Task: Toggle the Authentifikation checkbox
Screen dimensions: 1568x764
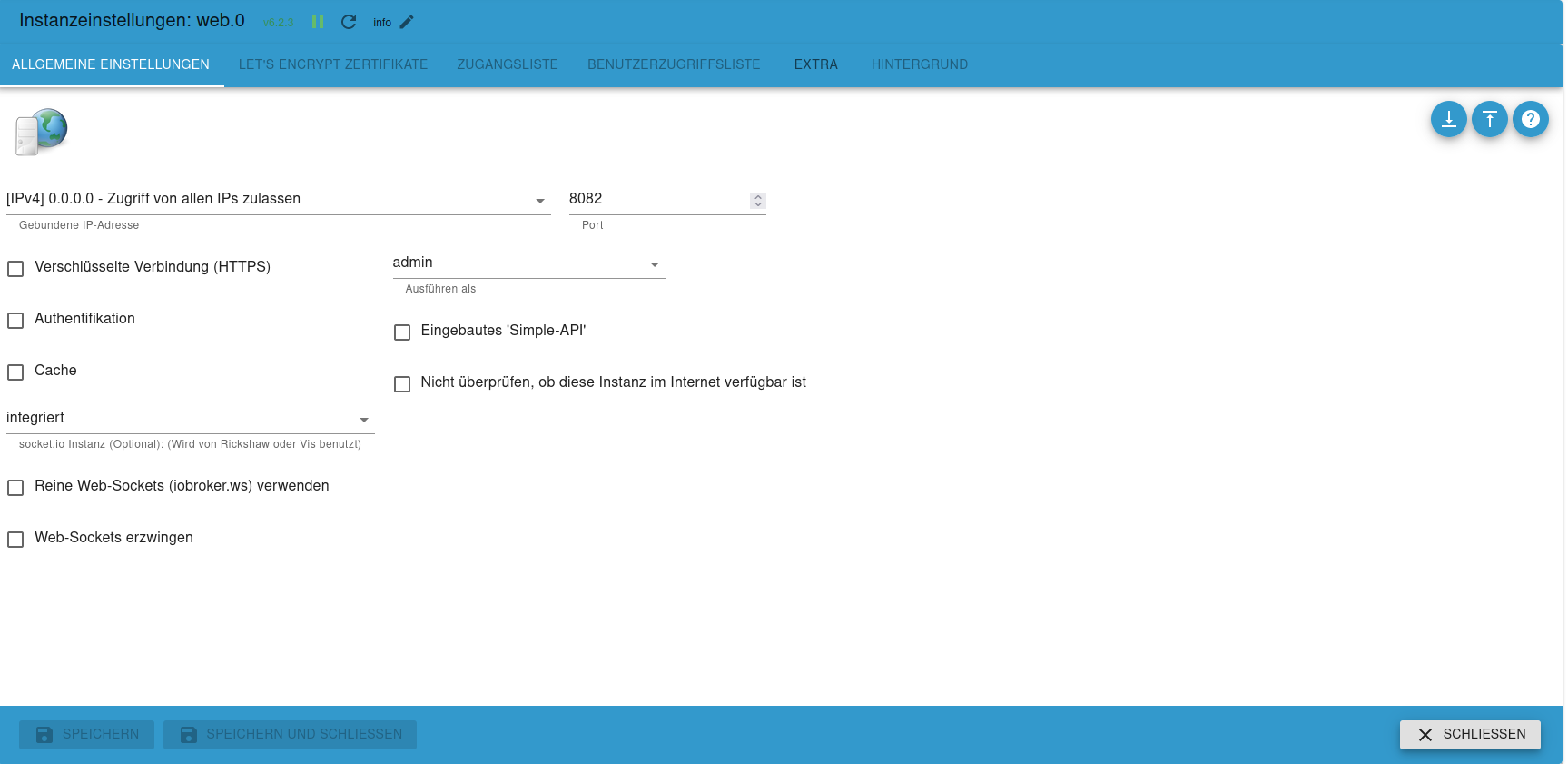Action: 15,321
